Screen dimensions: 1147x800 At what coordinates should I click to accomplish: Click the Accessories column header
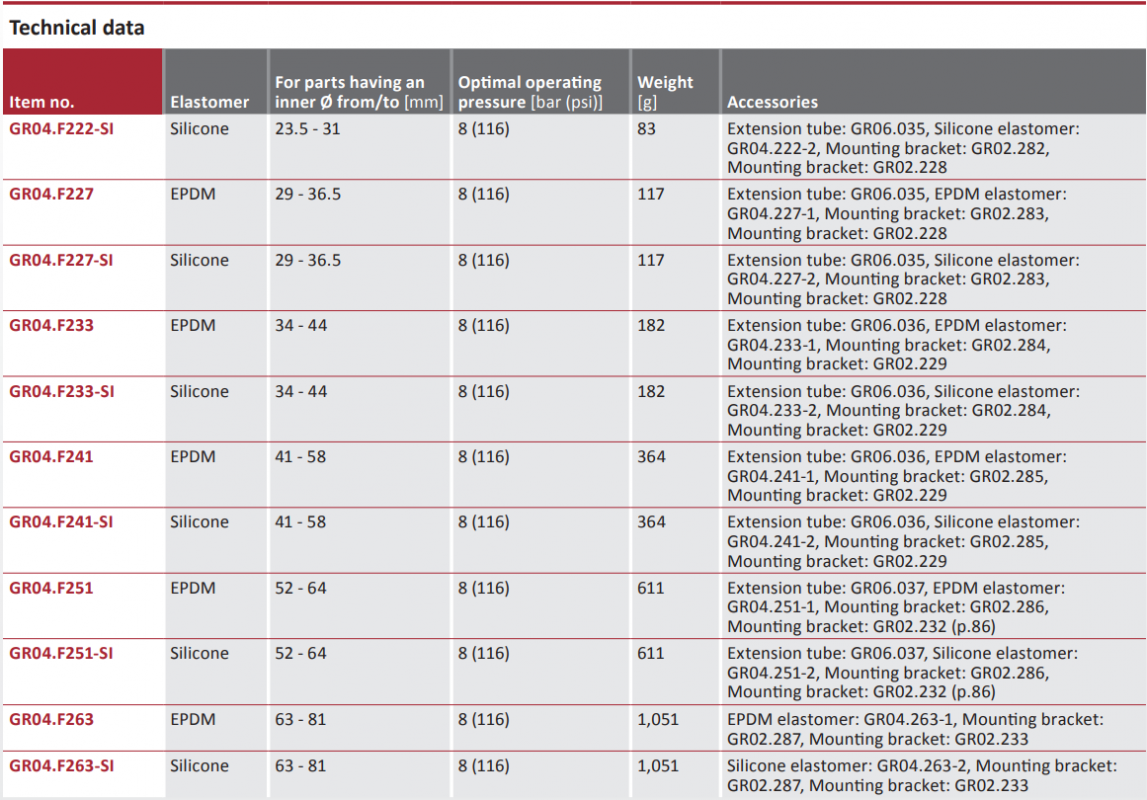(772, 102)
